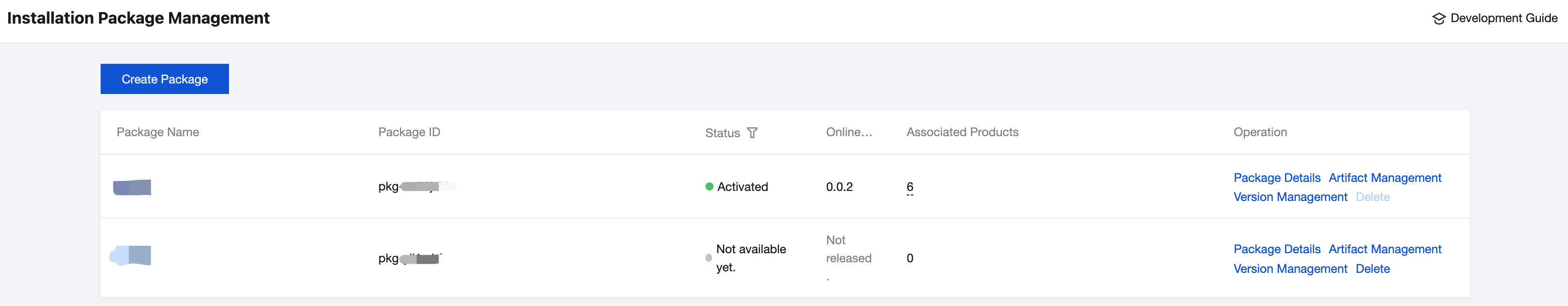Open Version Management of the unreleased package
1568x306 pixels.
point(1290,269)
